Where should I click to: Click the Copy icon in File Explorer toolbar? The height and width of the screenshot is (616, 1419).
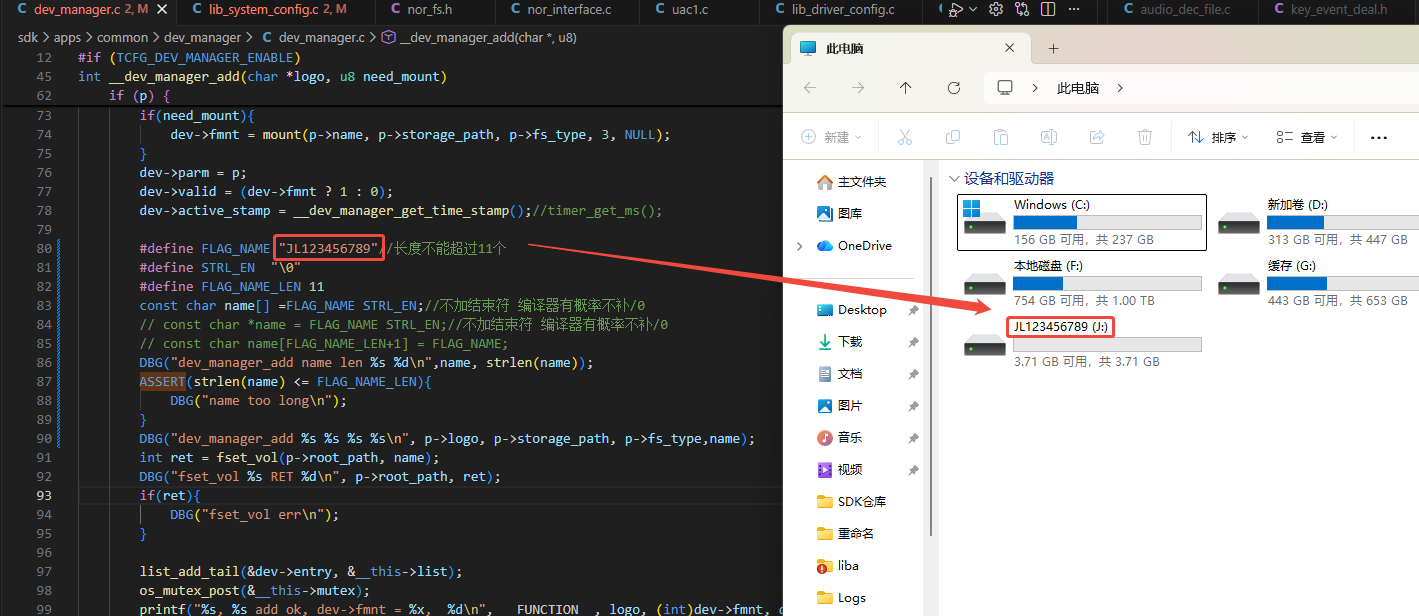pos(953,137)
